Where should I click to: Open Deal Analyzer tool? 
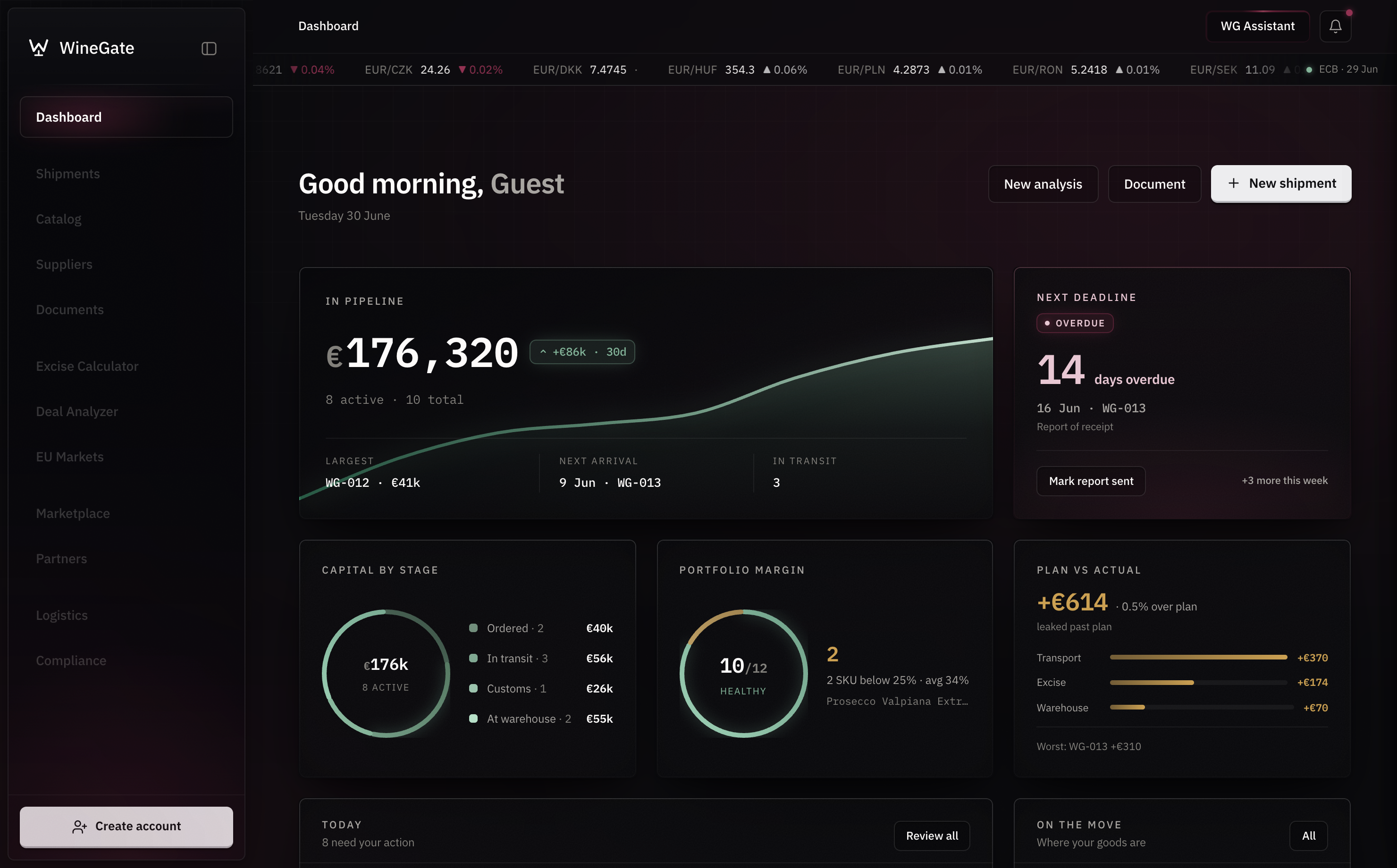point(77,412)
